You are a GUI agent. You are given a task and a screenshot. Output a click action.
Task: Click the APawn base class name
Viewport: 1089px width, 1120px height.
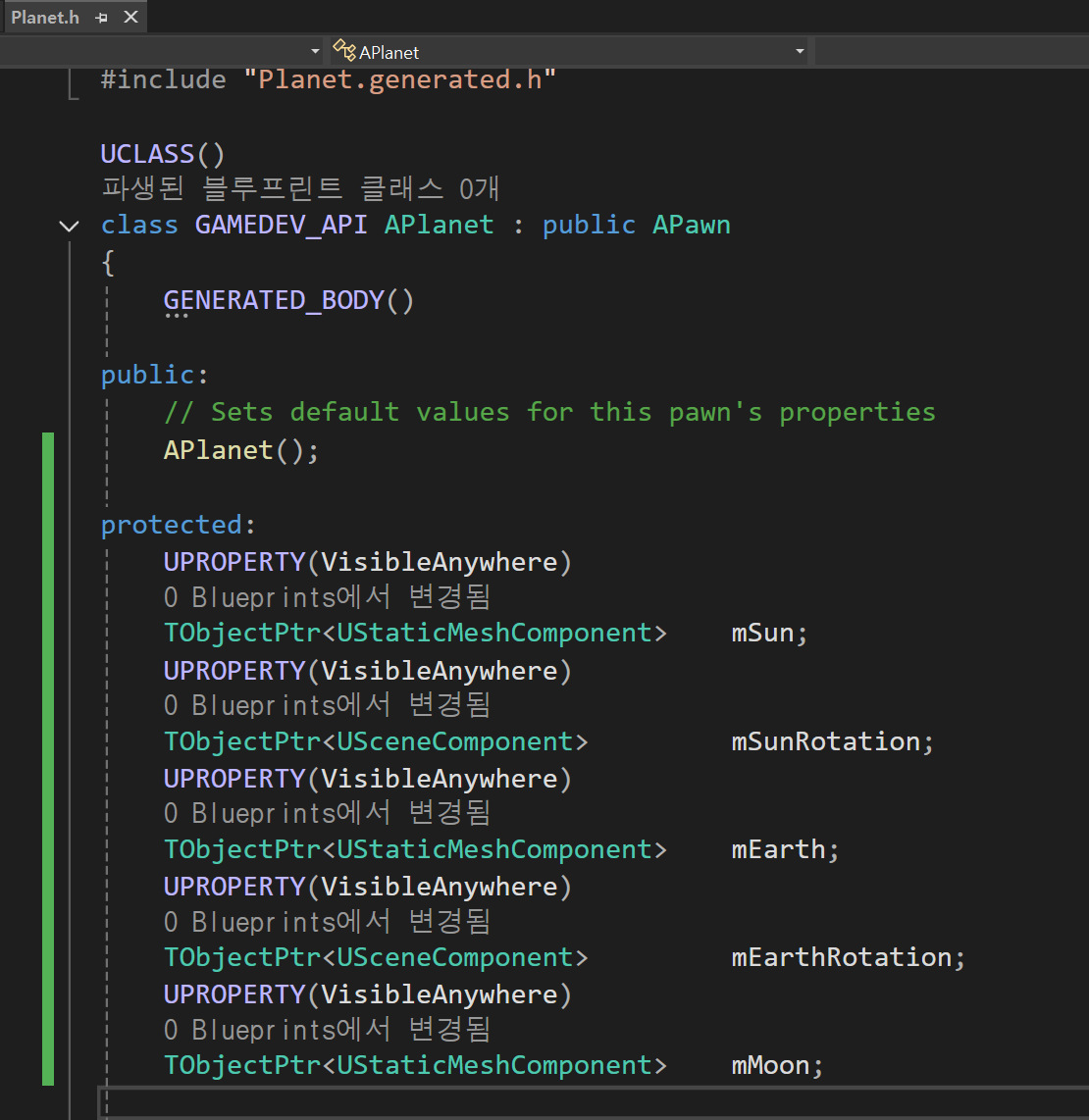pos(691,225)
